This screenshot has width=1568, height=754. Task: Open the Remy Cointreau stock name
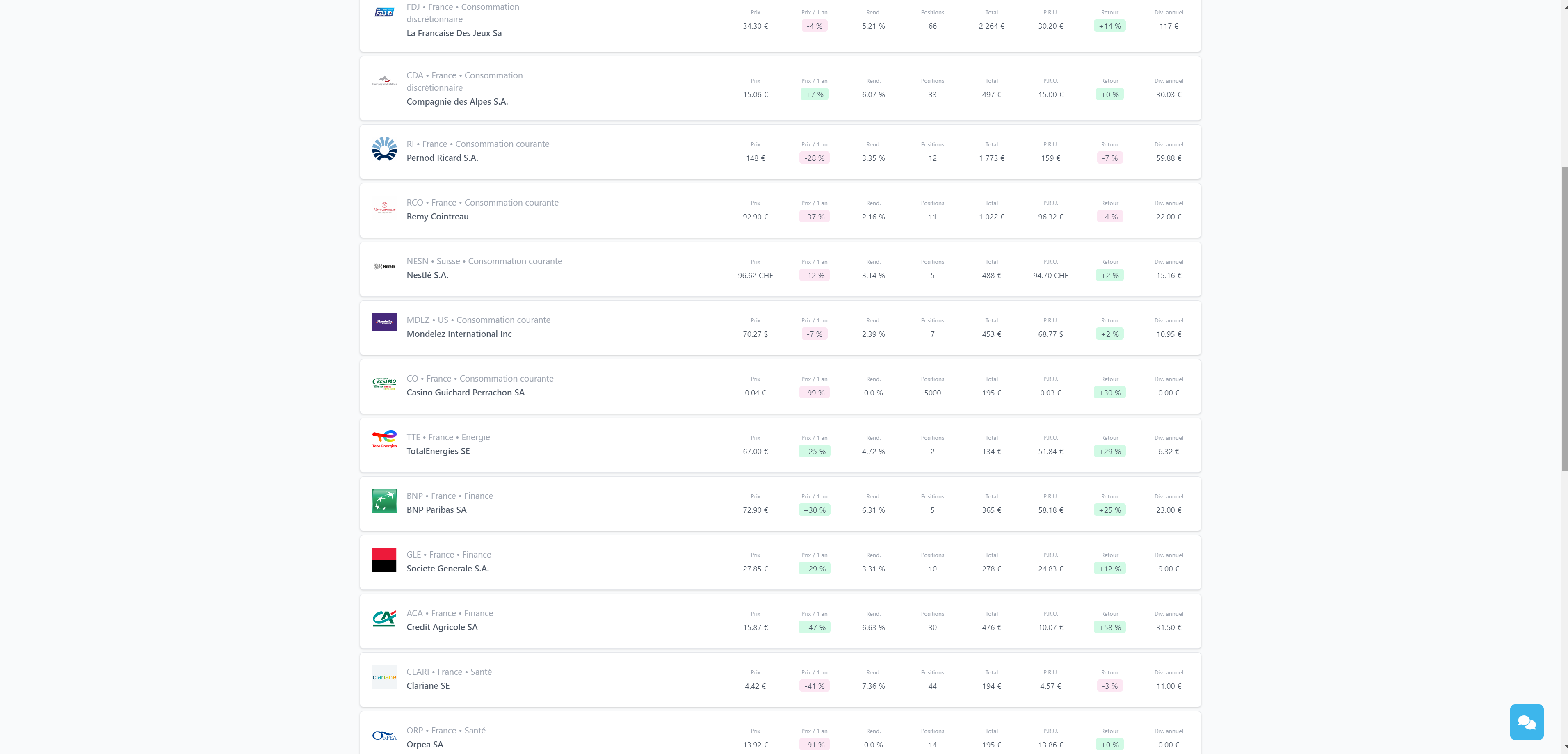(x=437, y=217)
